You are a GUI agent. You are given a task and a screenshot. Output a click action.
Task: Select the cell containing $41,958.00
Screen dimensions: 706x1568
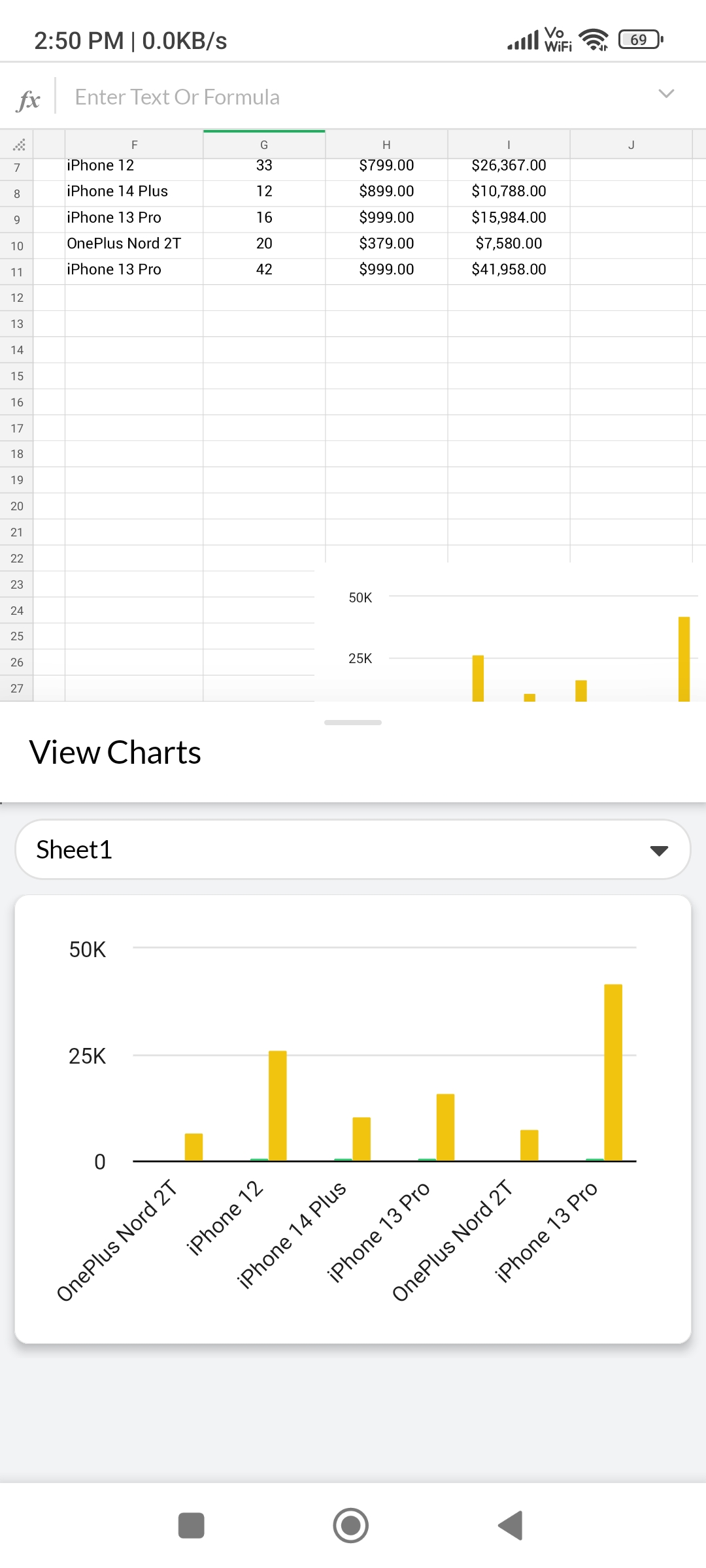(509, 270)
